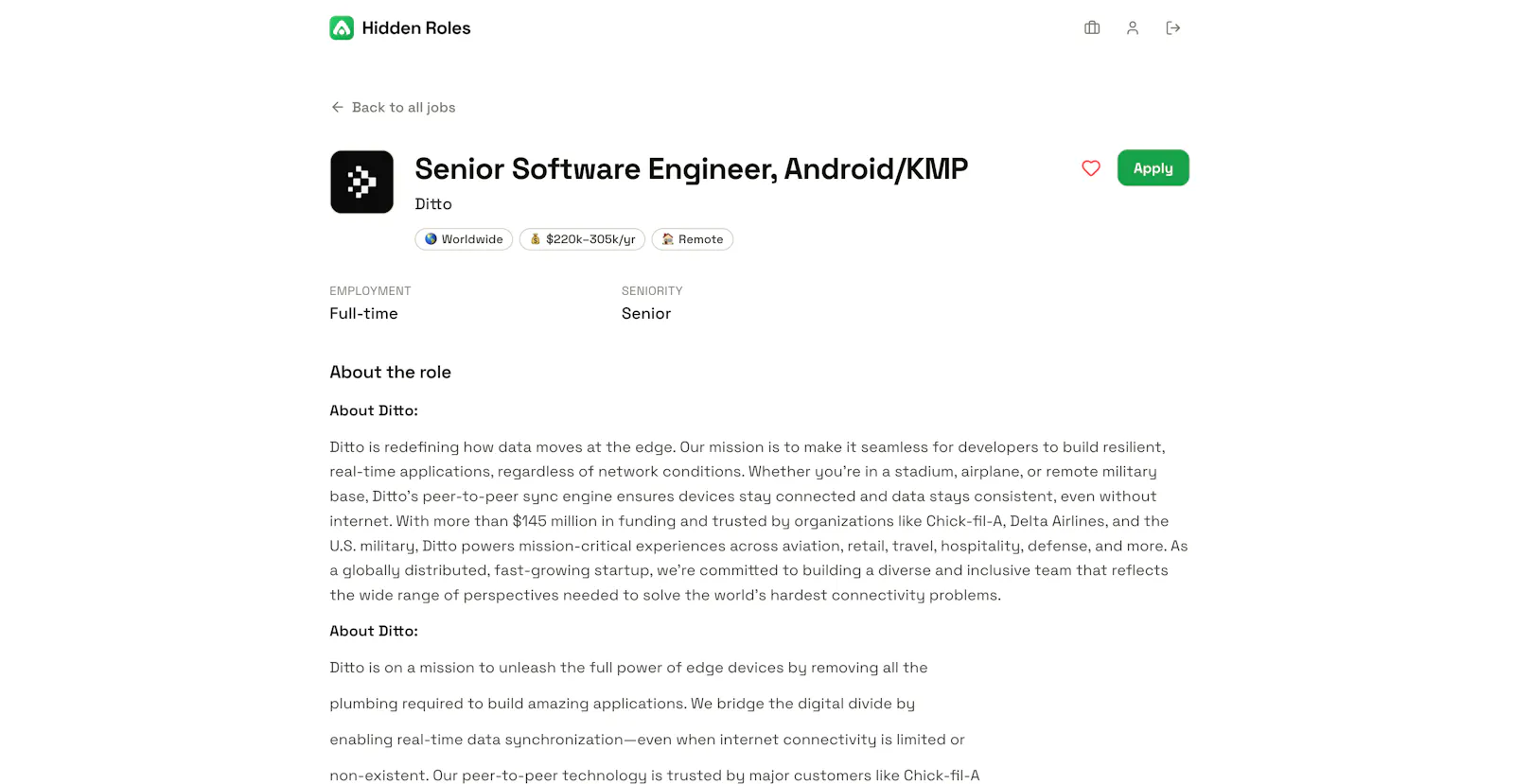The height and width of the screenshot is (784, 1514).
Task: Open the user profile icon
Action: tap(1133, 28)
